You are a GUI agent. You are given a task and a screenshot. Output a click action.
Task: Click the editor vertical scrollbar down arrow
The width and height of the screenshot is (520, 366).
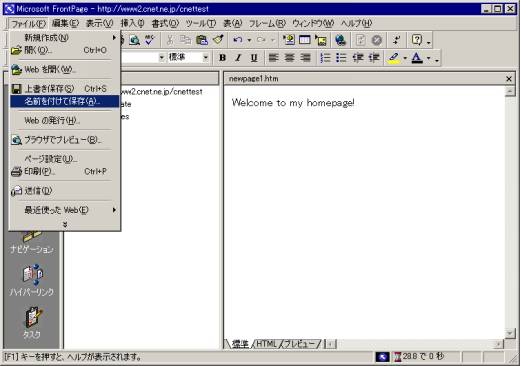click(x=510, y=333)
